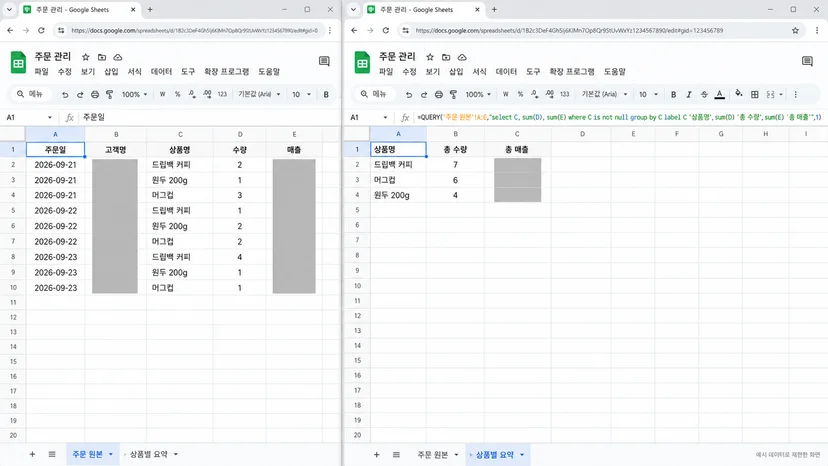Select header cell 총 수량 in right sheet
This screenshot has width=828, height=466.
(x=455, y=150)
